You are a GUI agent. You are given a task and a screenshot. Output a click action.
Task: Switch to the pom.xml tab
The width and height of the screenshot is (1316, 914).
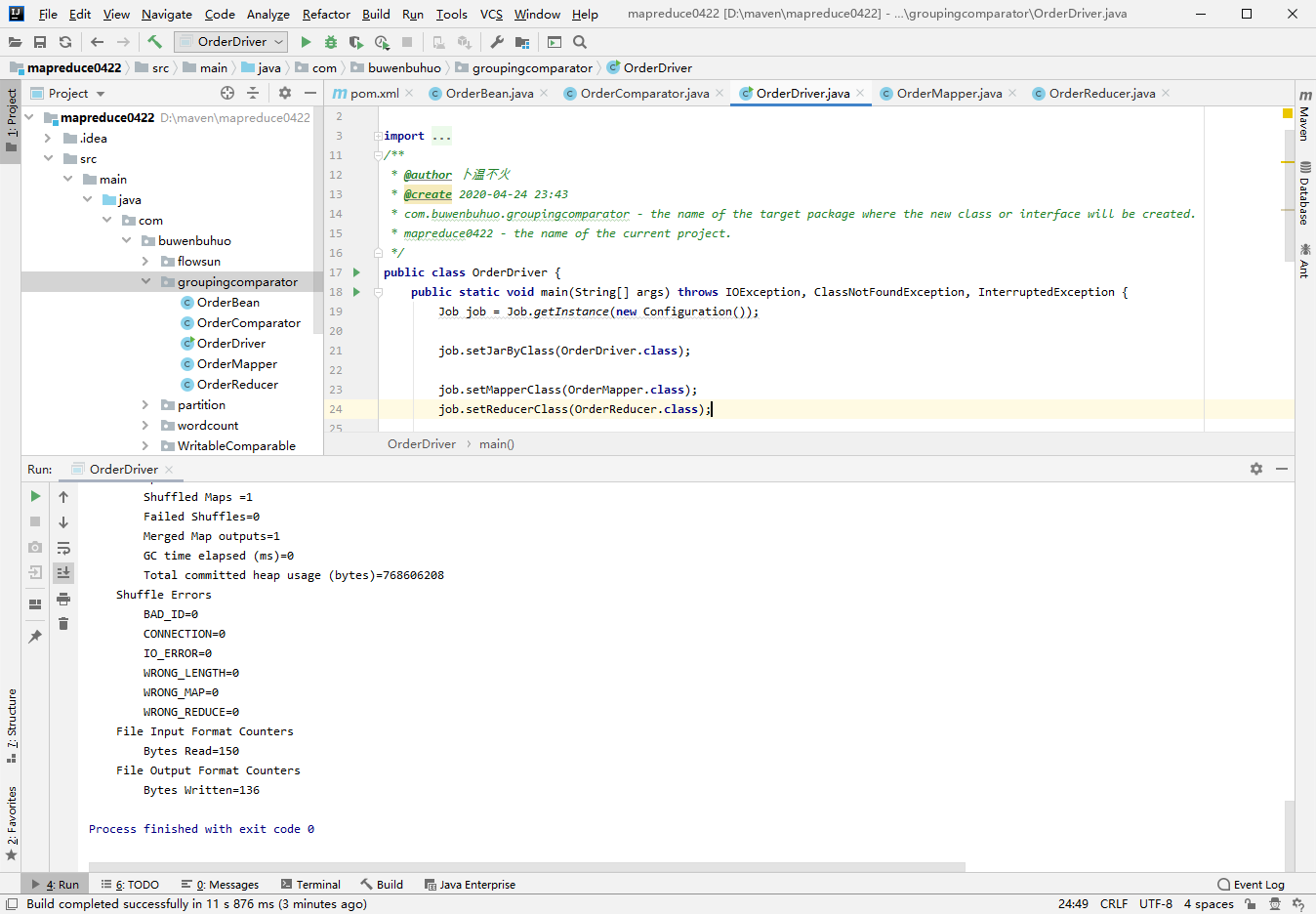pyautogui.click(x=374, y=93)
